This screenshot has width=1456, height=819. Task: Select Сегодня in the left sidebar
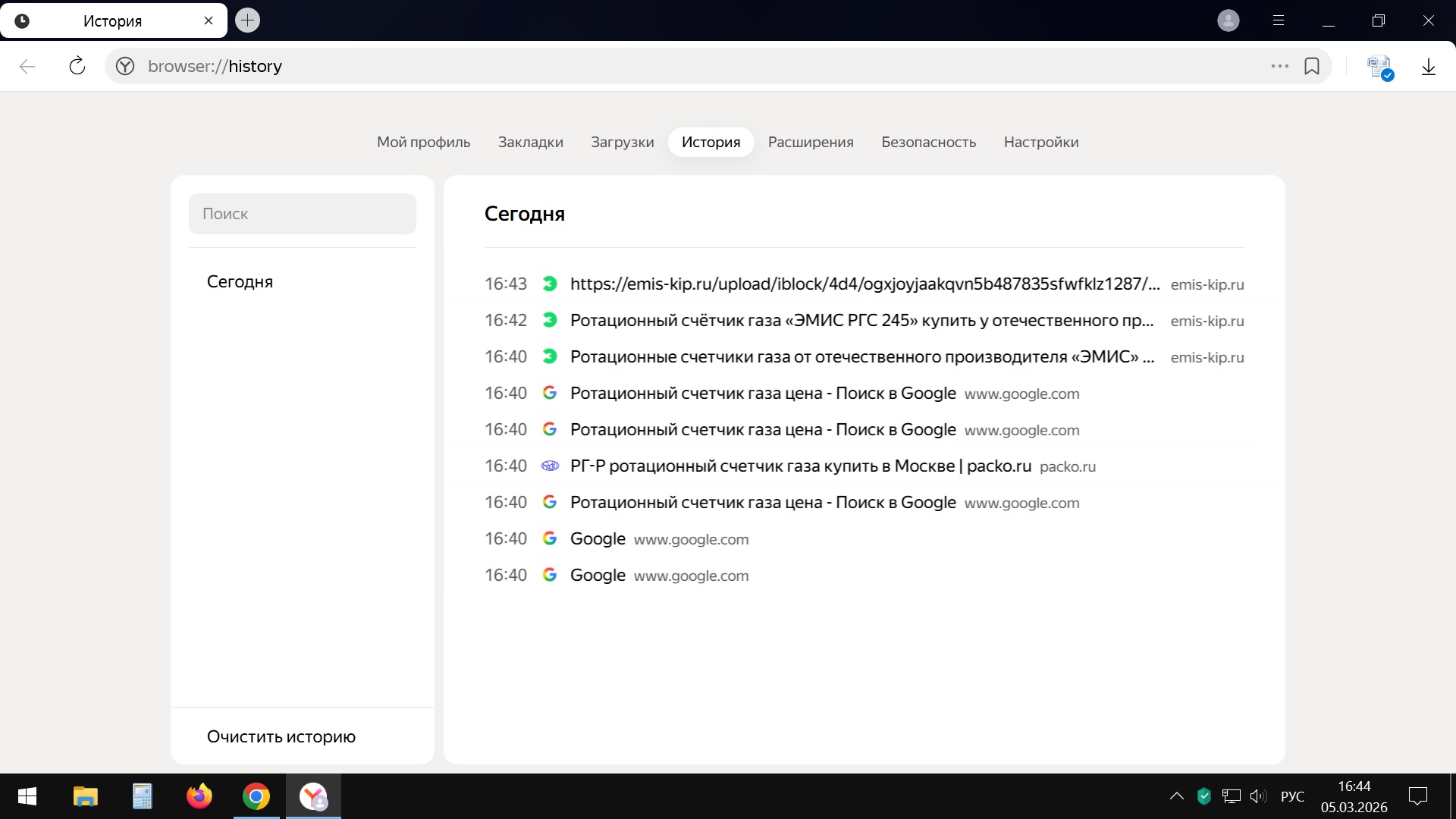(x=240, y=281)
